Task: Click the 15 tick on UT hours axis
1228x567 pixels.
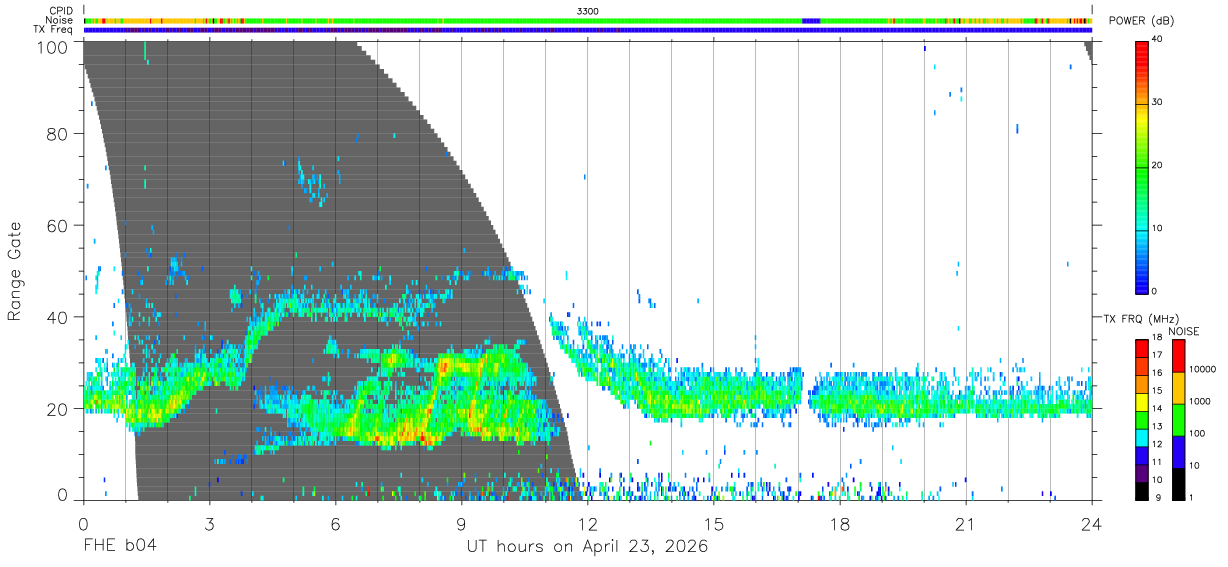Action: point(714,524)
